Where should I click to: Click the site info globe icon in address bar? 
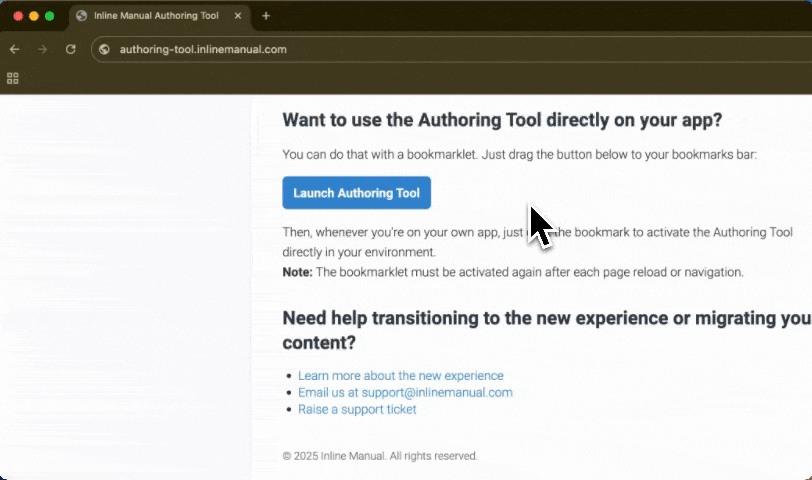pos(104,49)
